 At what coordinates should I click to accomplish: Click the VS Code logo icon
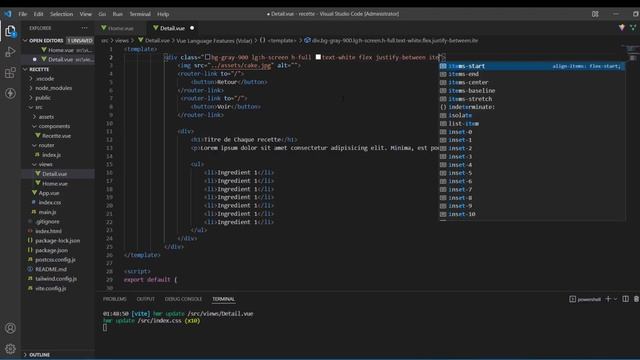coord(8,14)
